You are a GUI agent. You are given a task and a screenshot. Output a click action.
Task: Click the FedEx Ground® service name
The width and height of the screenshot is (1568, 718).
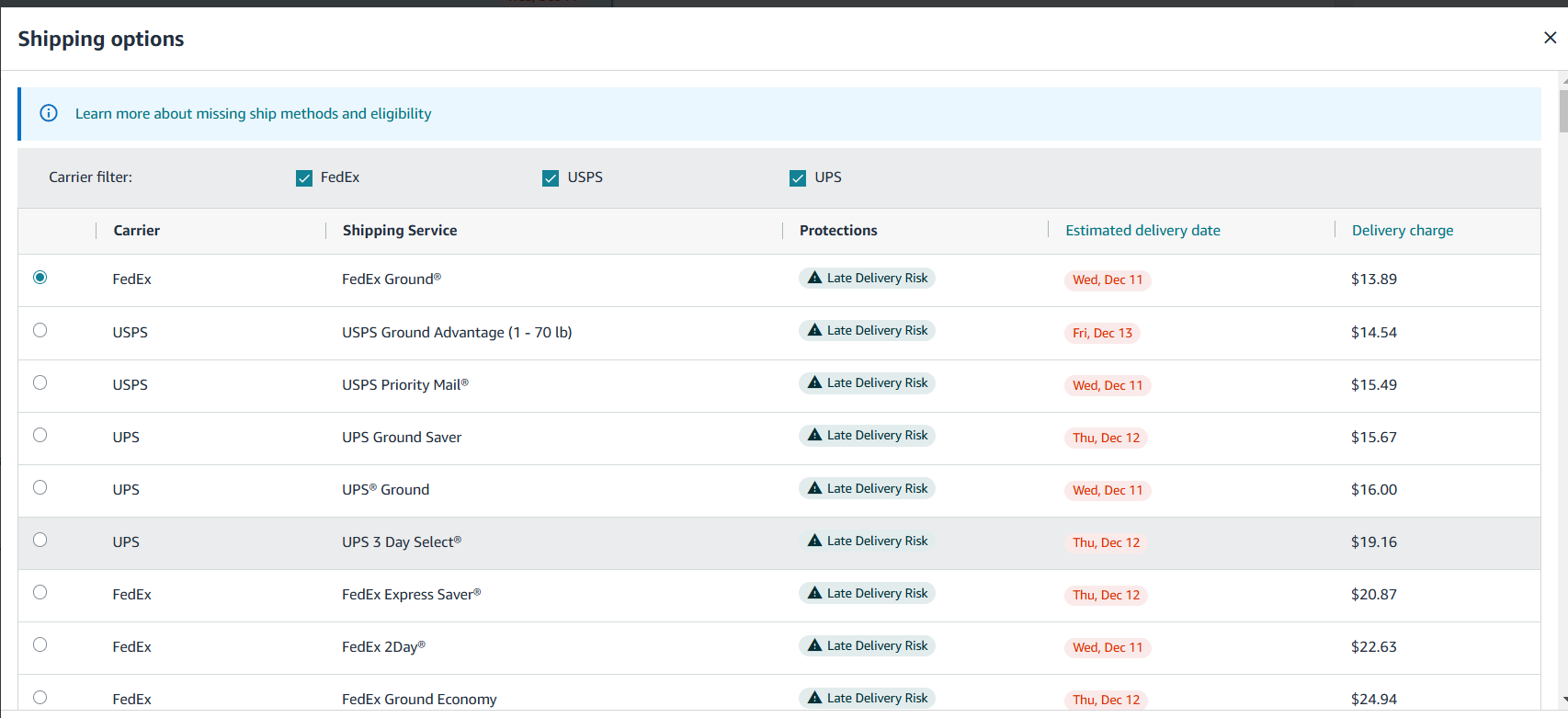pos(392,279)
